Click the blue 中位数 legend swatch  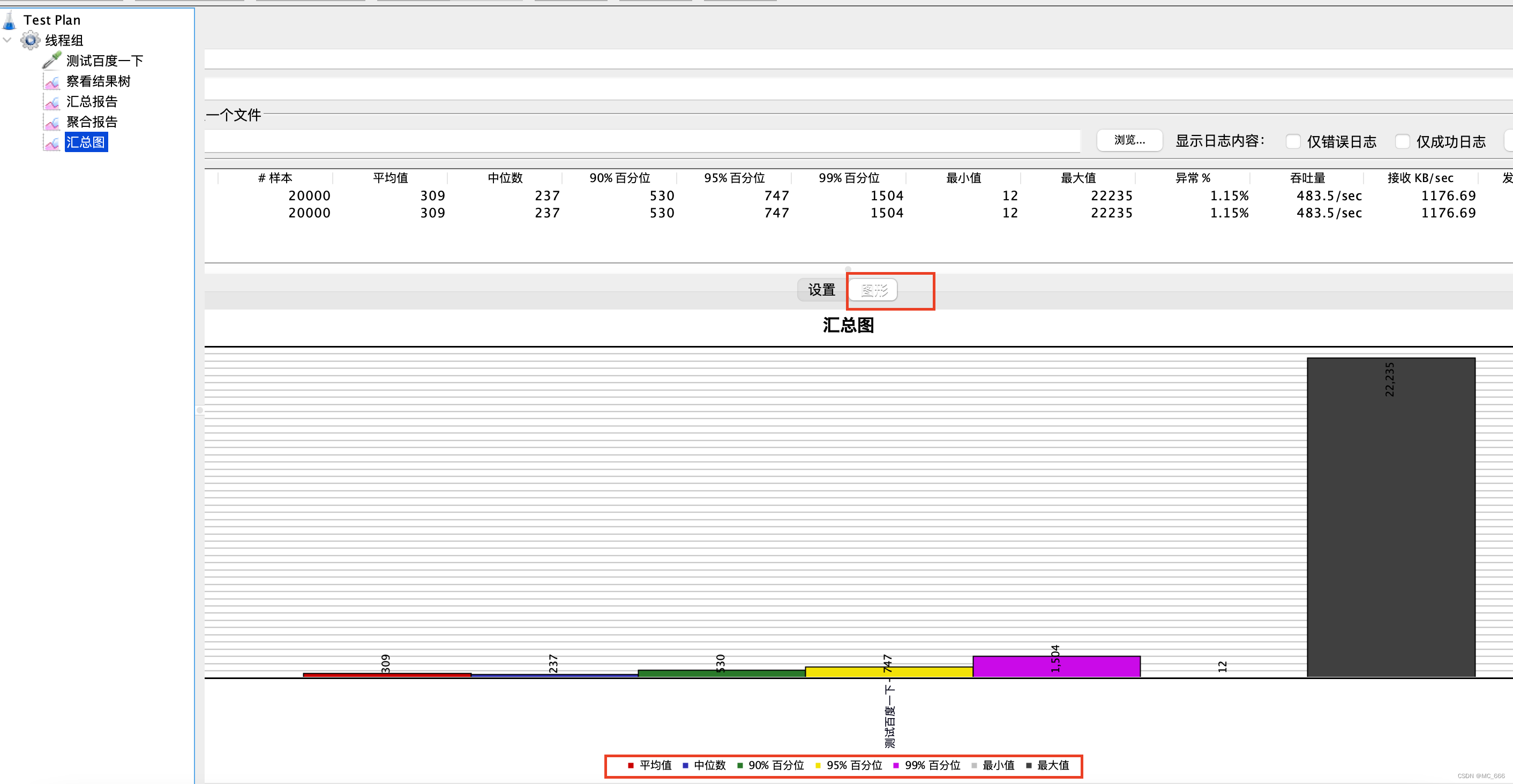point(685,765)
